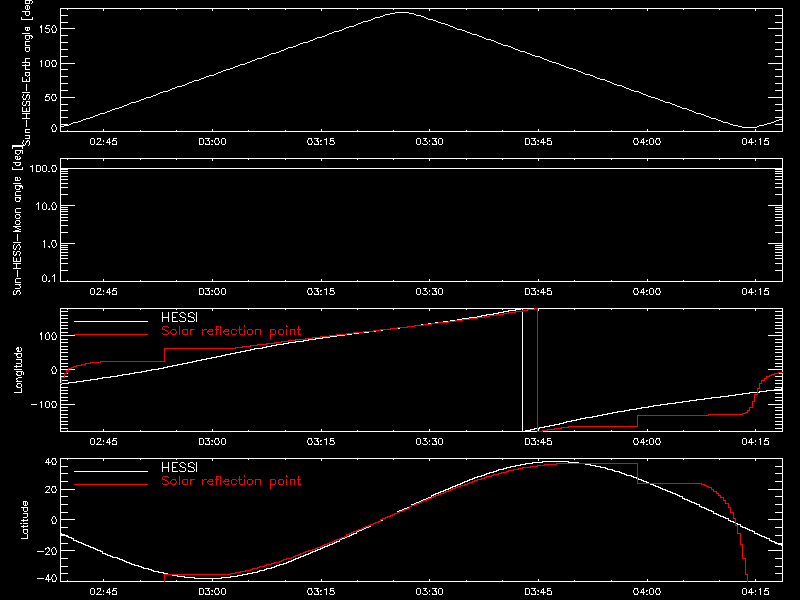
Task: Click 03:45 tick of Longitude plot
Action: point(538,441)
